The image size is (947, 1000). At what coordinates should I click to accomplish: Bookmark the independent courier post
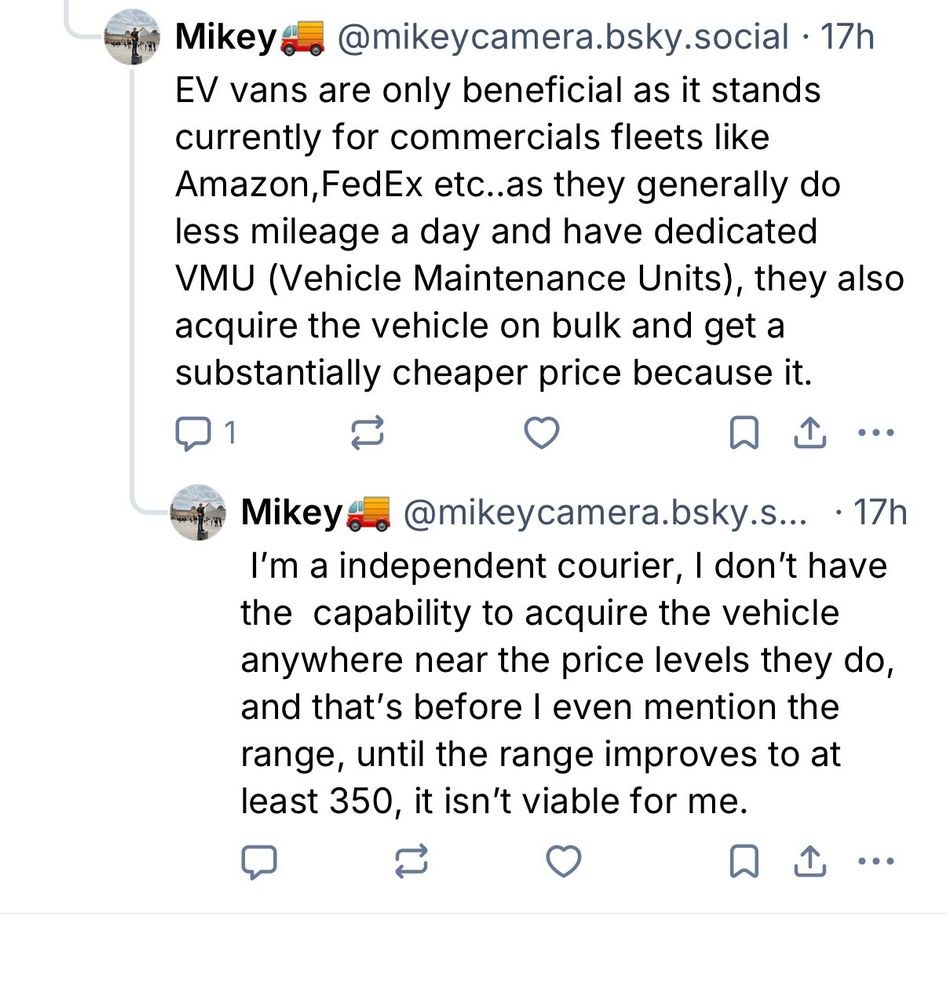[742, 861]
